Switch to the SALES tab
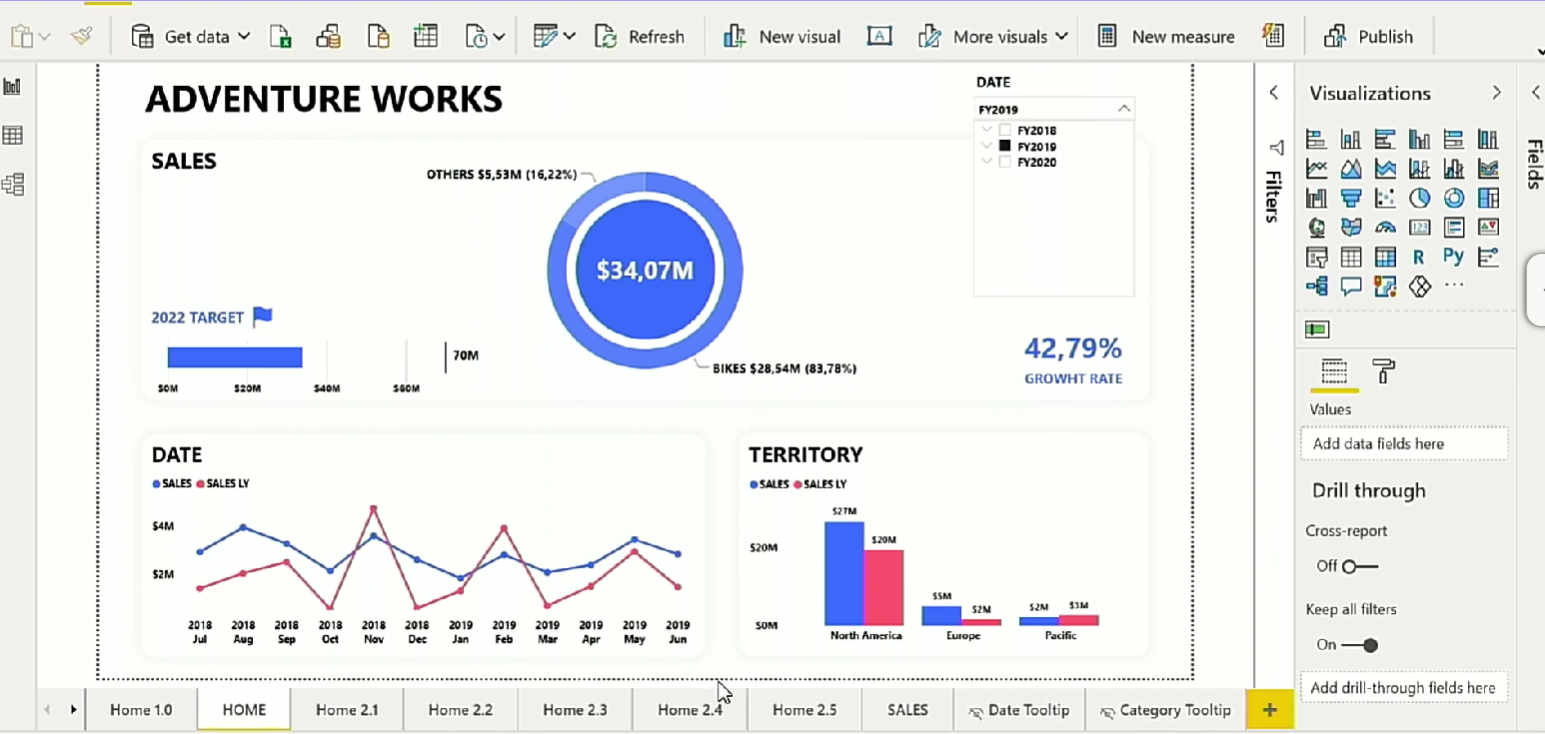Viewport: 1545px width, 734px height. coord(906,709)
